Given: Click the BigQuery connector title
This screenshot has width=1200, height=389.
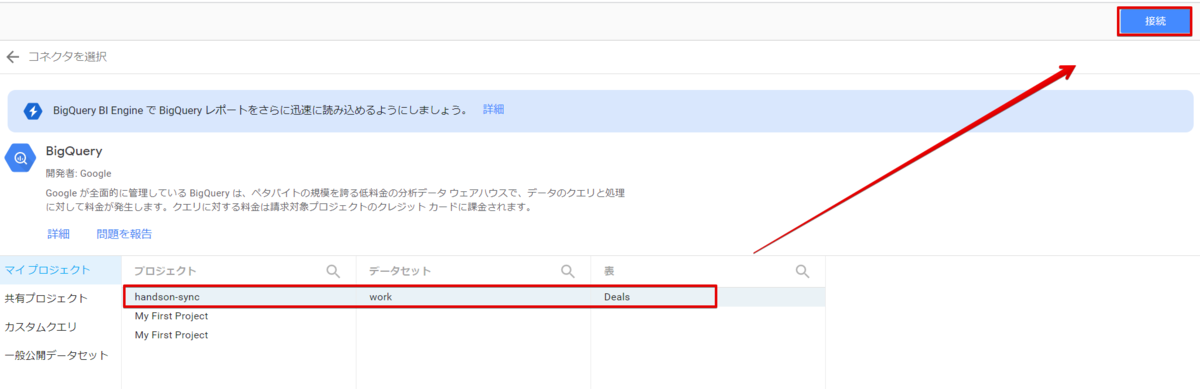Looking at the screenshot, I should point(74,152).
